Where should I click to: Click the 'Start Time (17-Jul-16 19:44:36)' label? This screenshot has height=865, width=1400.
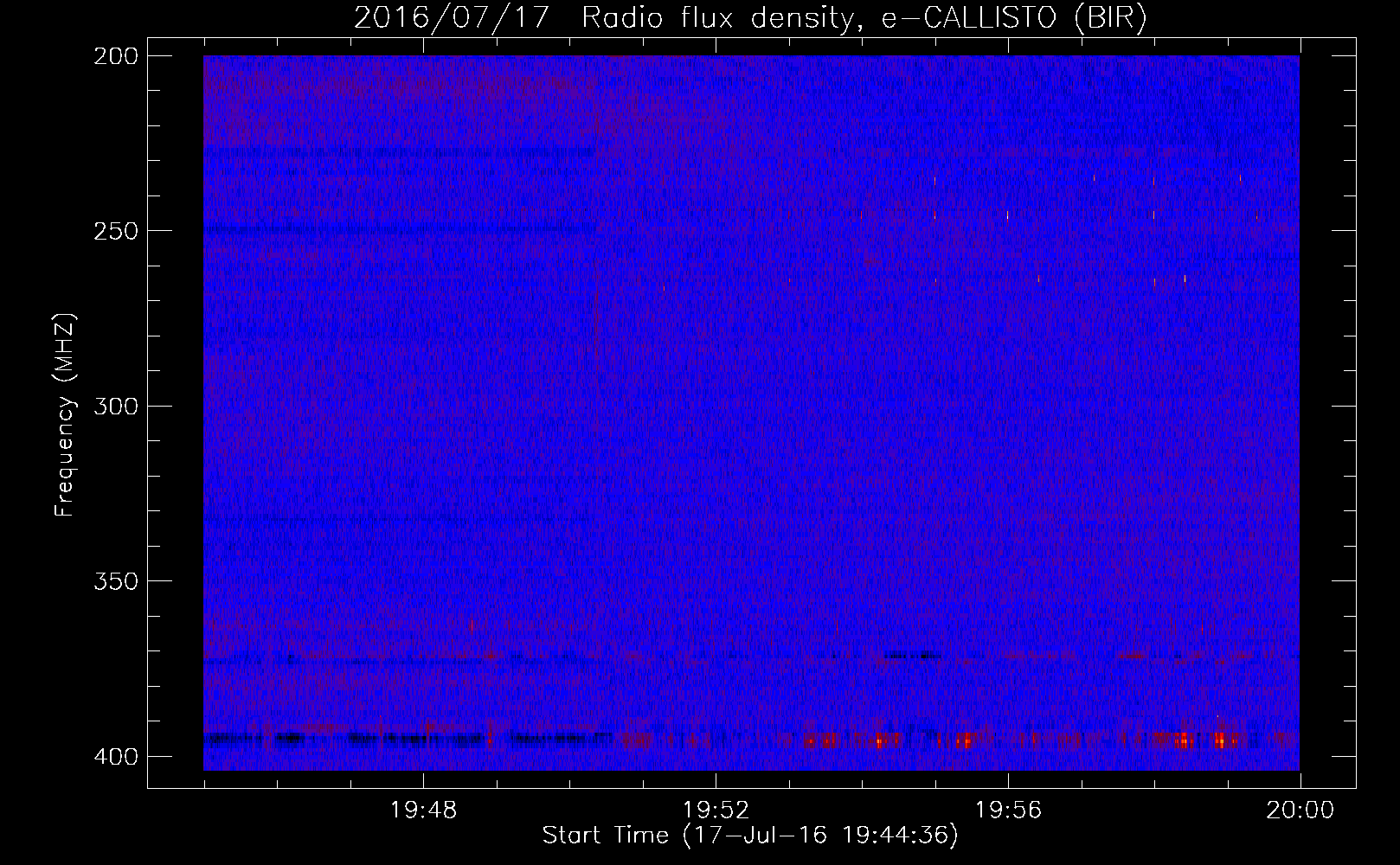coord(750,836)
